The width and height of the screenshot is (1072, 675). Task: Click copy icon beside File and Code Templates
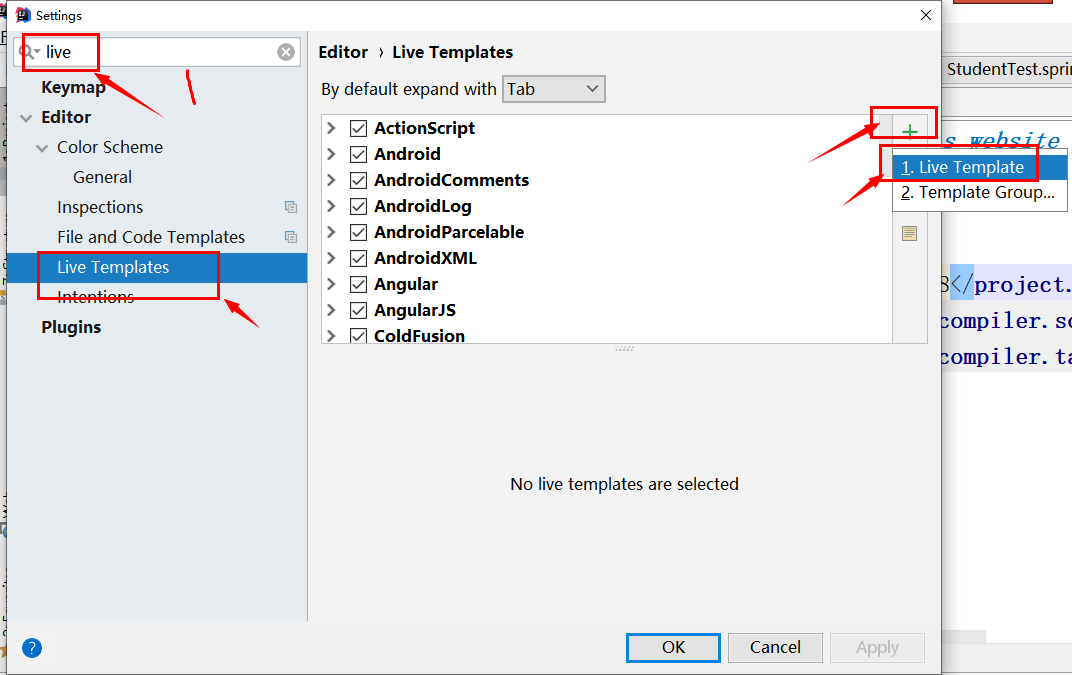[x=291, y=237]
